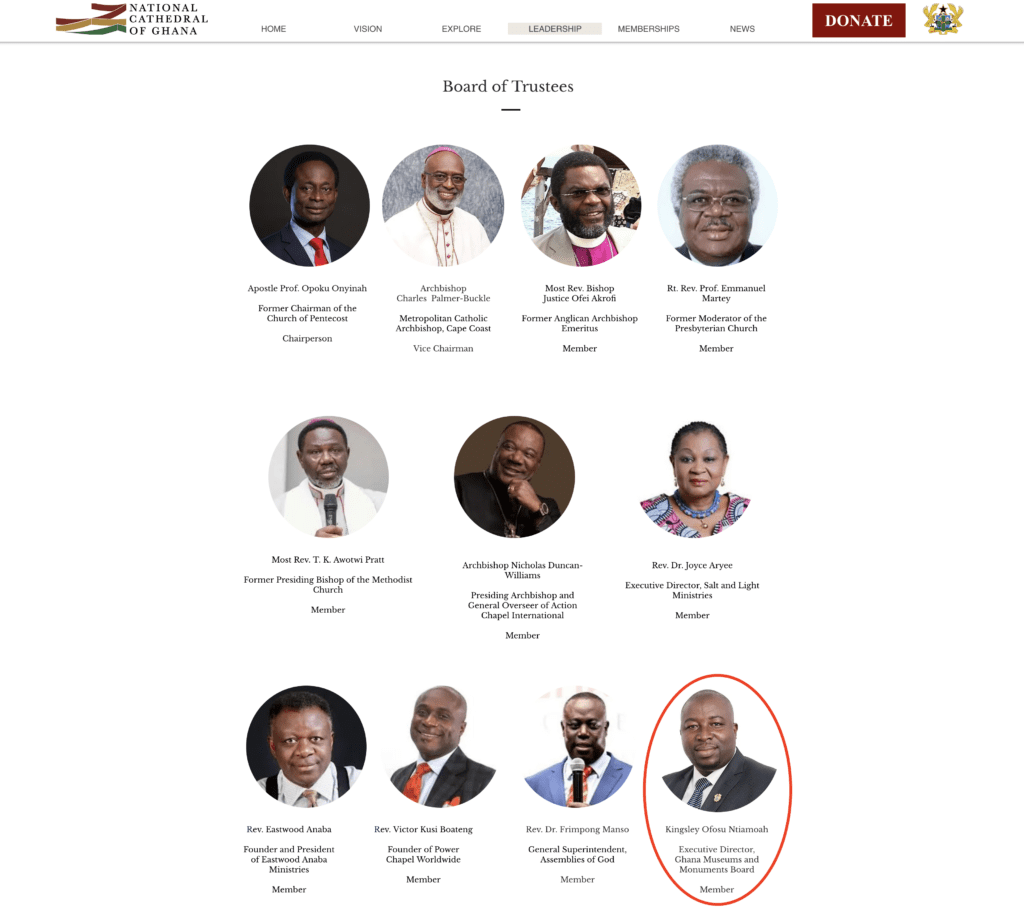Click Rev. Dr. Frimpong Manso's portrait
1024x920 pixels.
point(578,746)
